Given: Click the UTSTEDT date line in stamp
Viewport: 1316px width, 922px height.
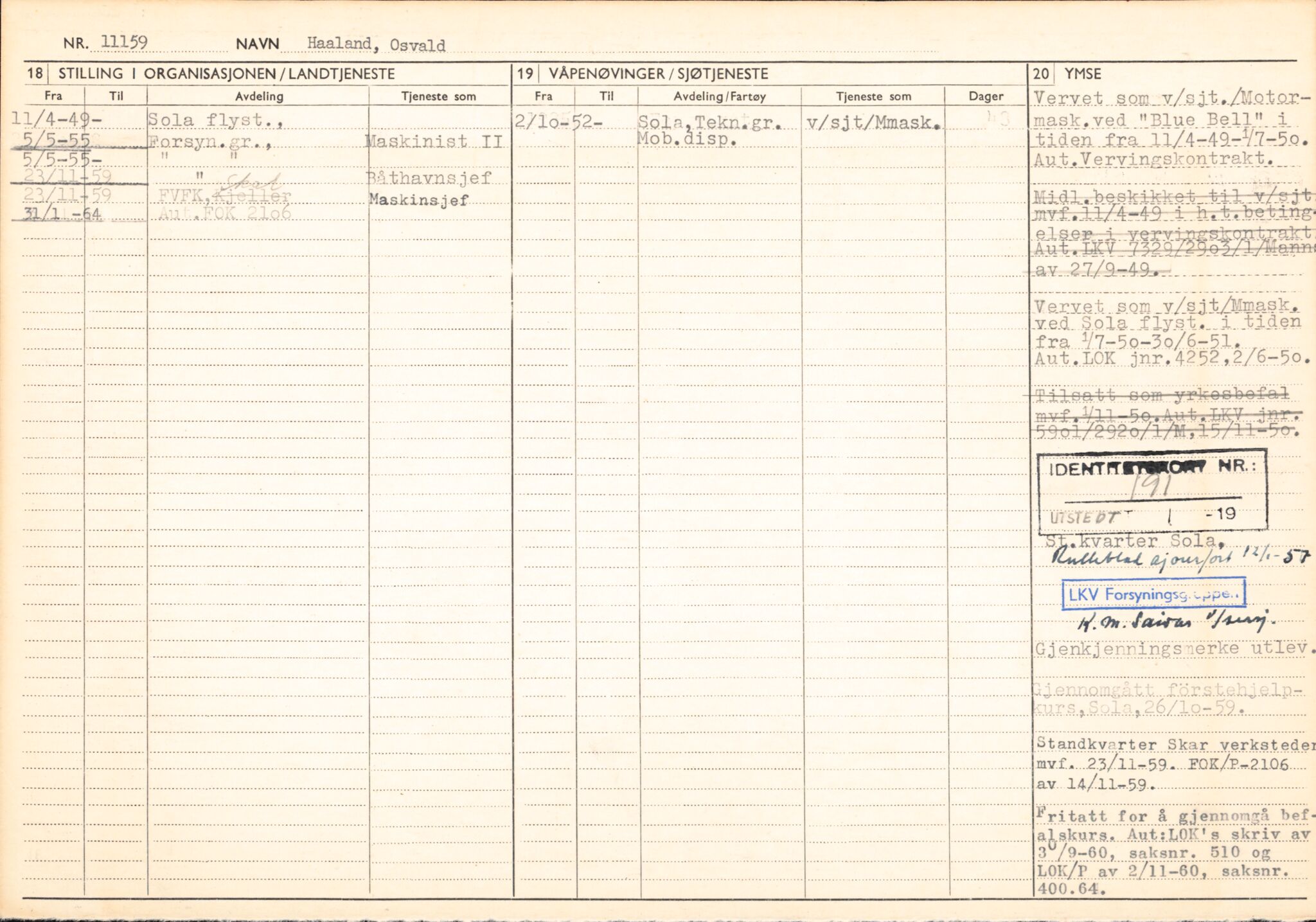Looking at the screenshot, I should pos(1143,515).
